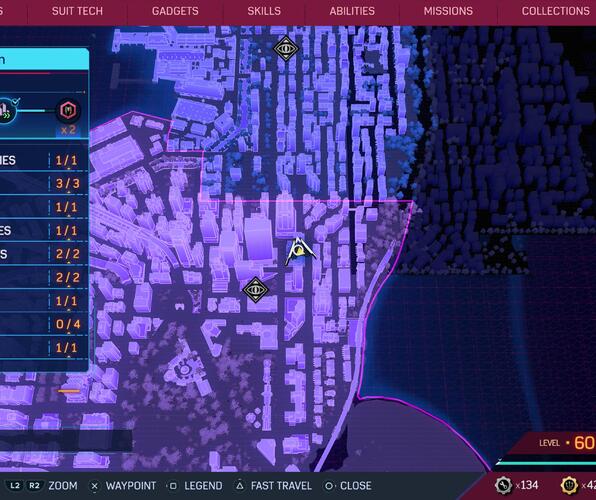
Task: Click the orange scroll indicator below list
Action: [x=69, y=391]
